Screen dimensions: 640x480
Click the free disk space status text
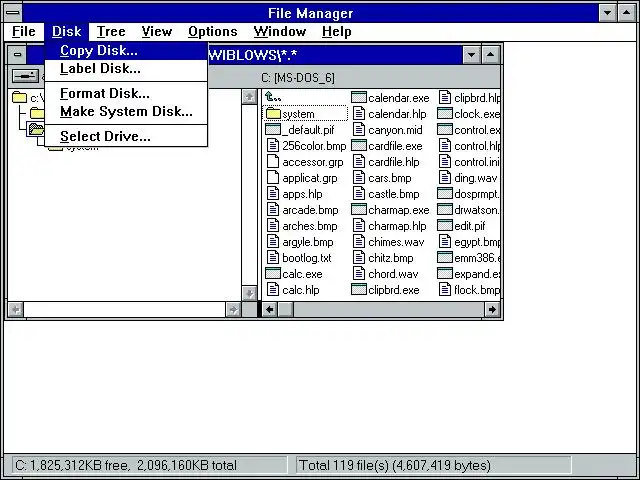126,465
